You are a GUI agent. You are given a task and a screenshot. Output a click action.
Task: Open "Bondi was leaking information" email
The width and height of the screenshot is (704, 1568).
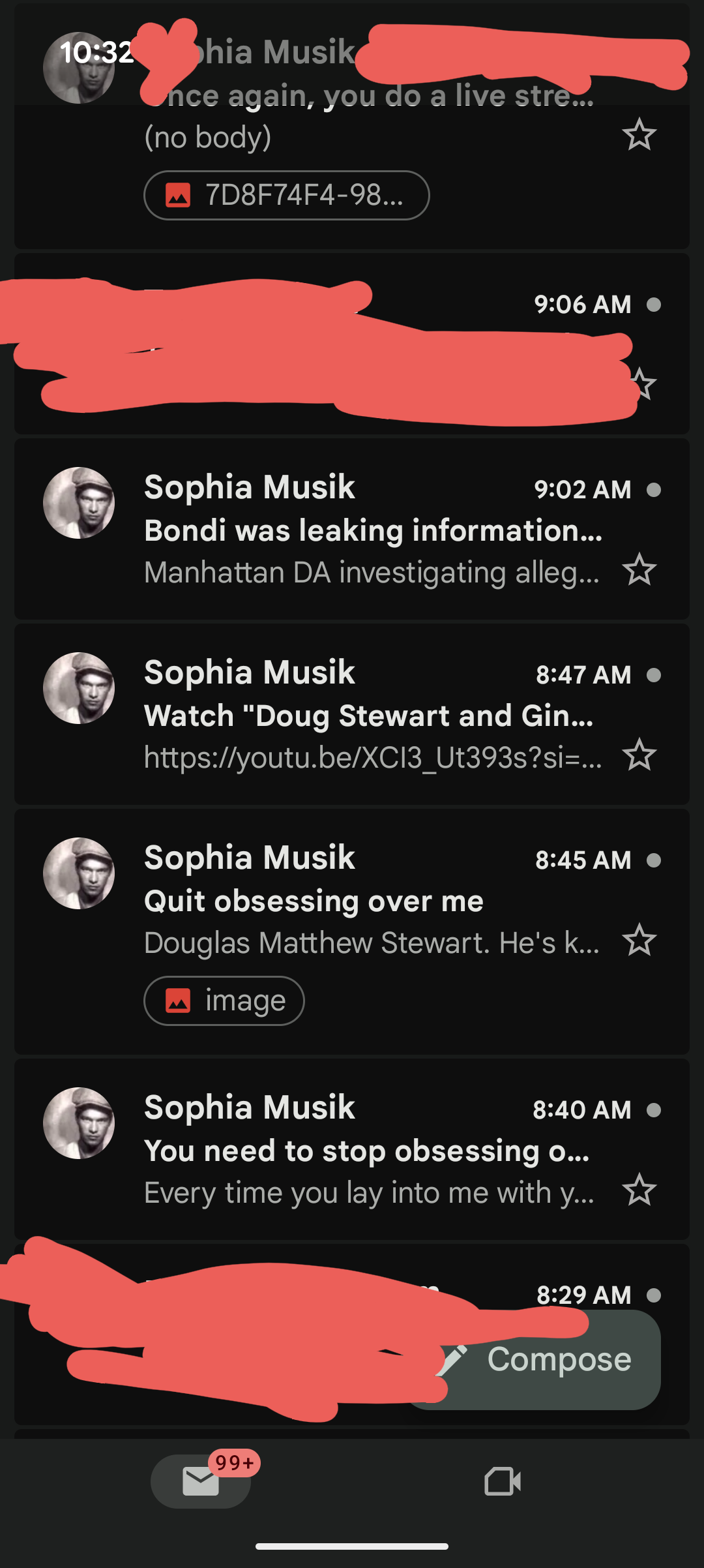pos(373,530)
